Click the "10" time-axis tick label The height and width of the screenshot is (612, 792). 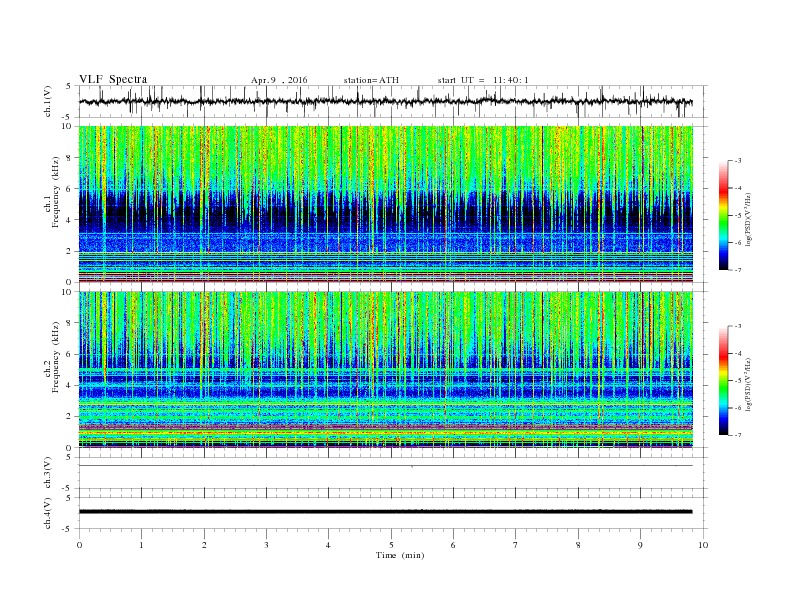(703, 545)
